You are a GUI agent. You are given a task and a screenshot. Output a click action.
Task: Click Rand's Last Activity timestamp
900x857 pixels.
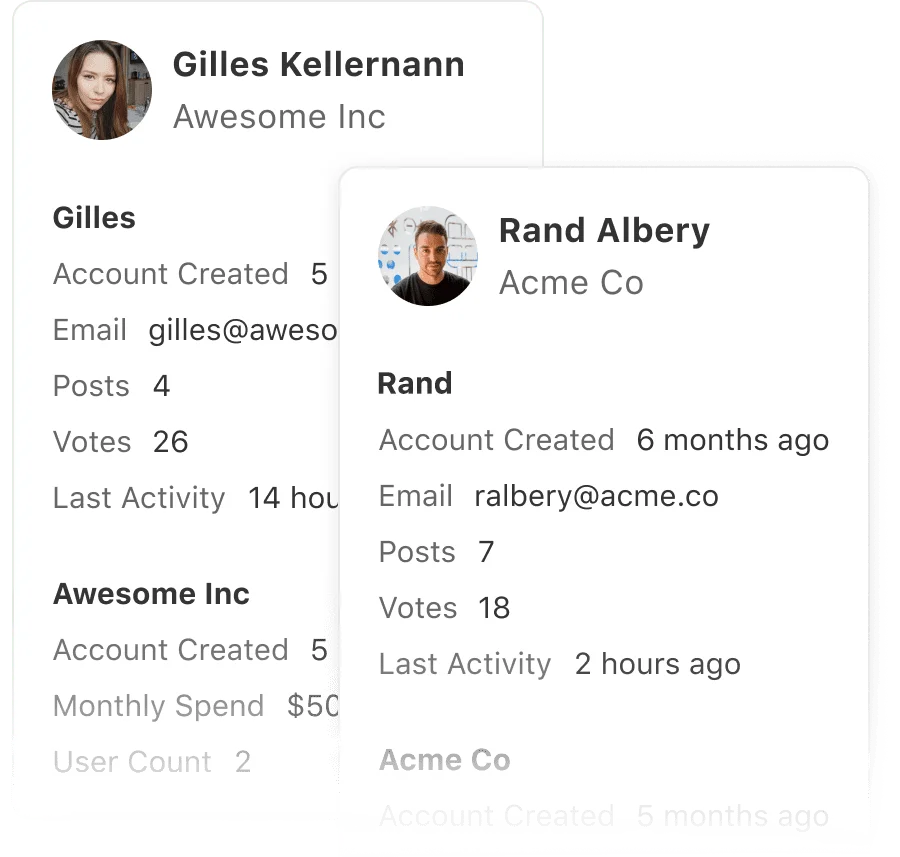(657, 663)
